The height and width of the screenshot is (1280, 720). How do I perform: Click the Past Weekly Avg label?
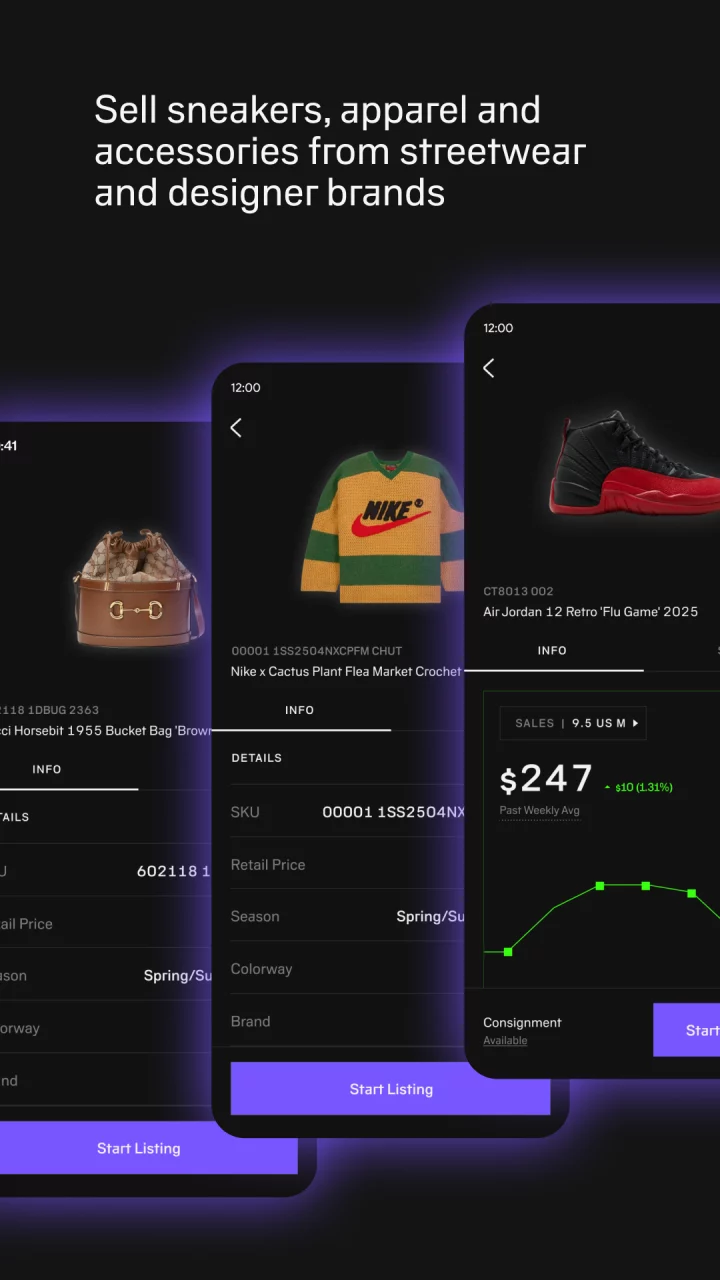pyautogui.click(x=540, y=811)
